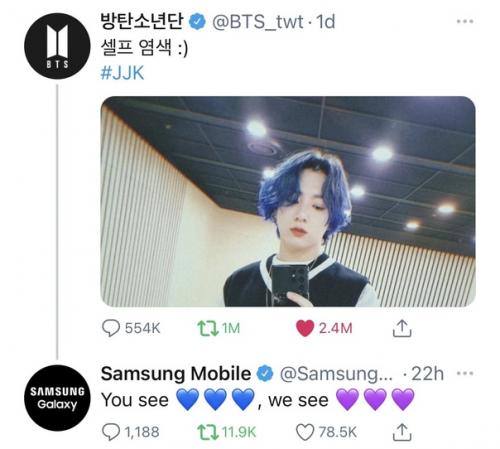The width and height of the screenshot is (500, 449).
Task: Reply to the BTS tweet via comment icon
Action: pyautogui.click(x=111, y=328)
